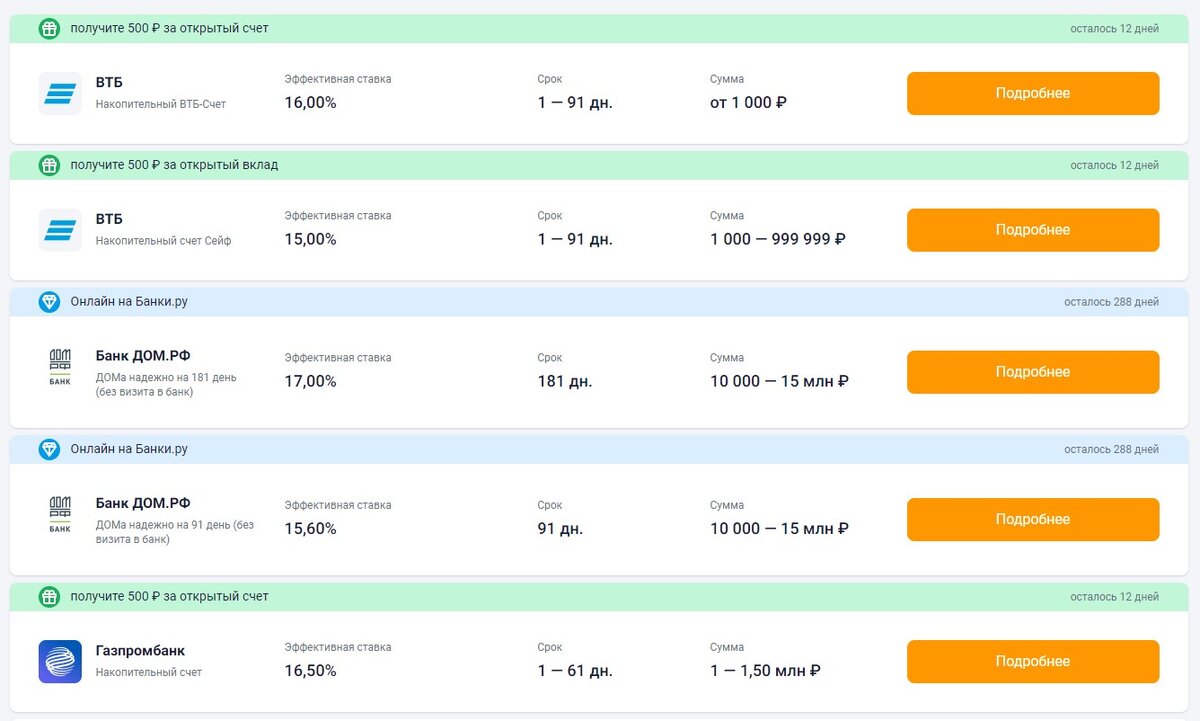Click the 17,00% effective rate value
This screenshot has width=1200, height=721.
coord(310,381)
